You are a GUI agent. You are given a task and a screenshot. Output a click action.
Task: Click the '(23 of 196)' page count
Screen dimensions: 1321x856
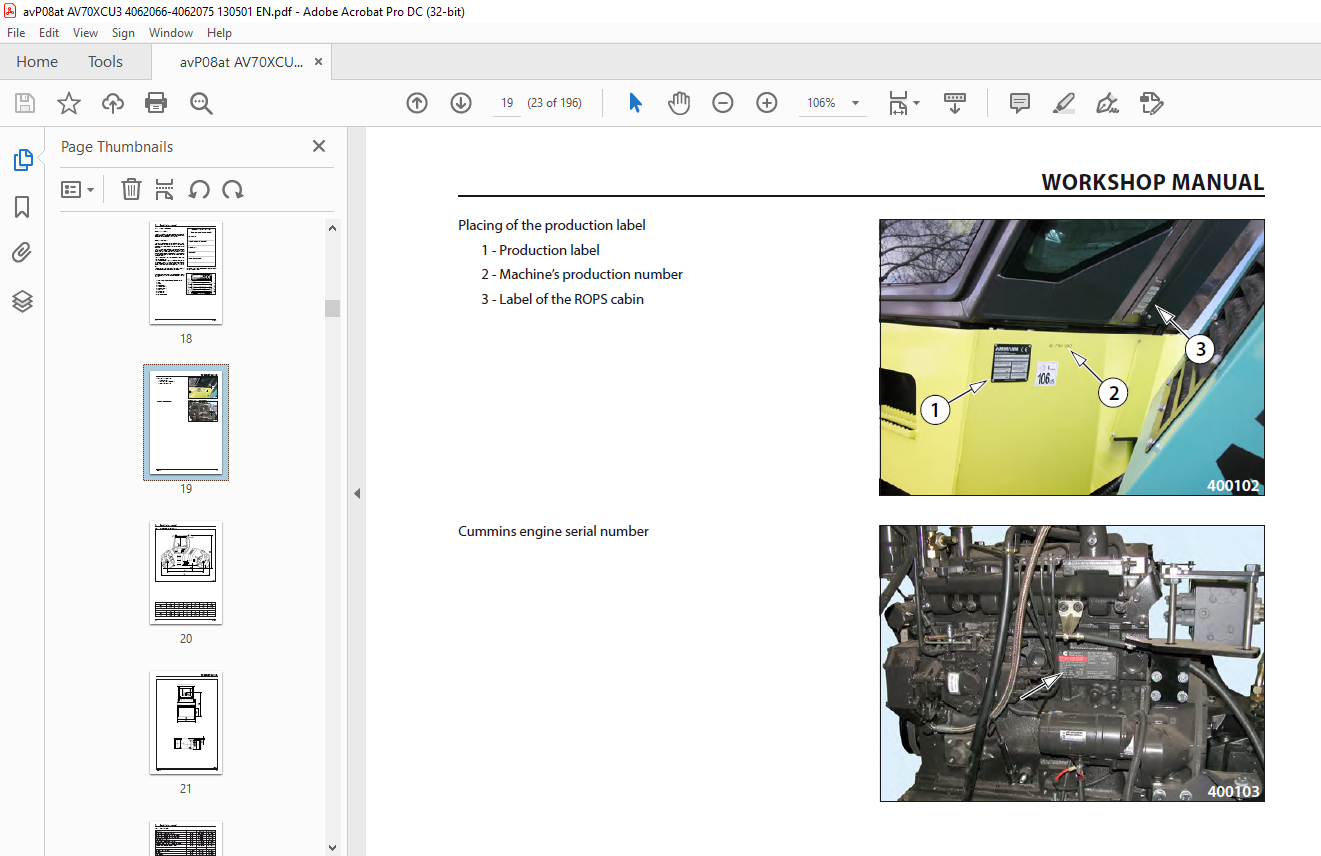coord(556,103)
